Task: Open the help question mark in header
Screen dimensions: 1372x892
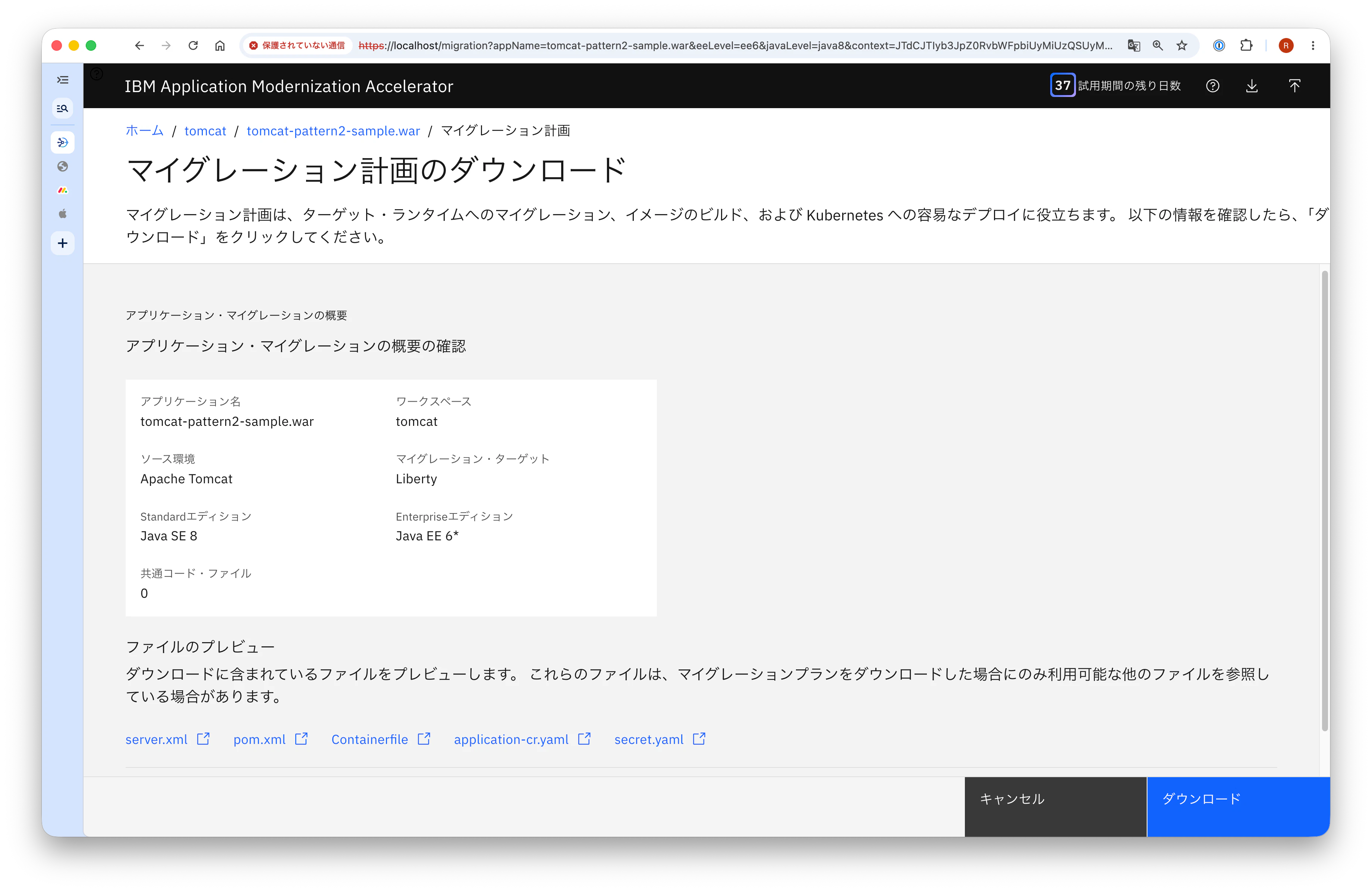Action: click(x=1212, y=86)
